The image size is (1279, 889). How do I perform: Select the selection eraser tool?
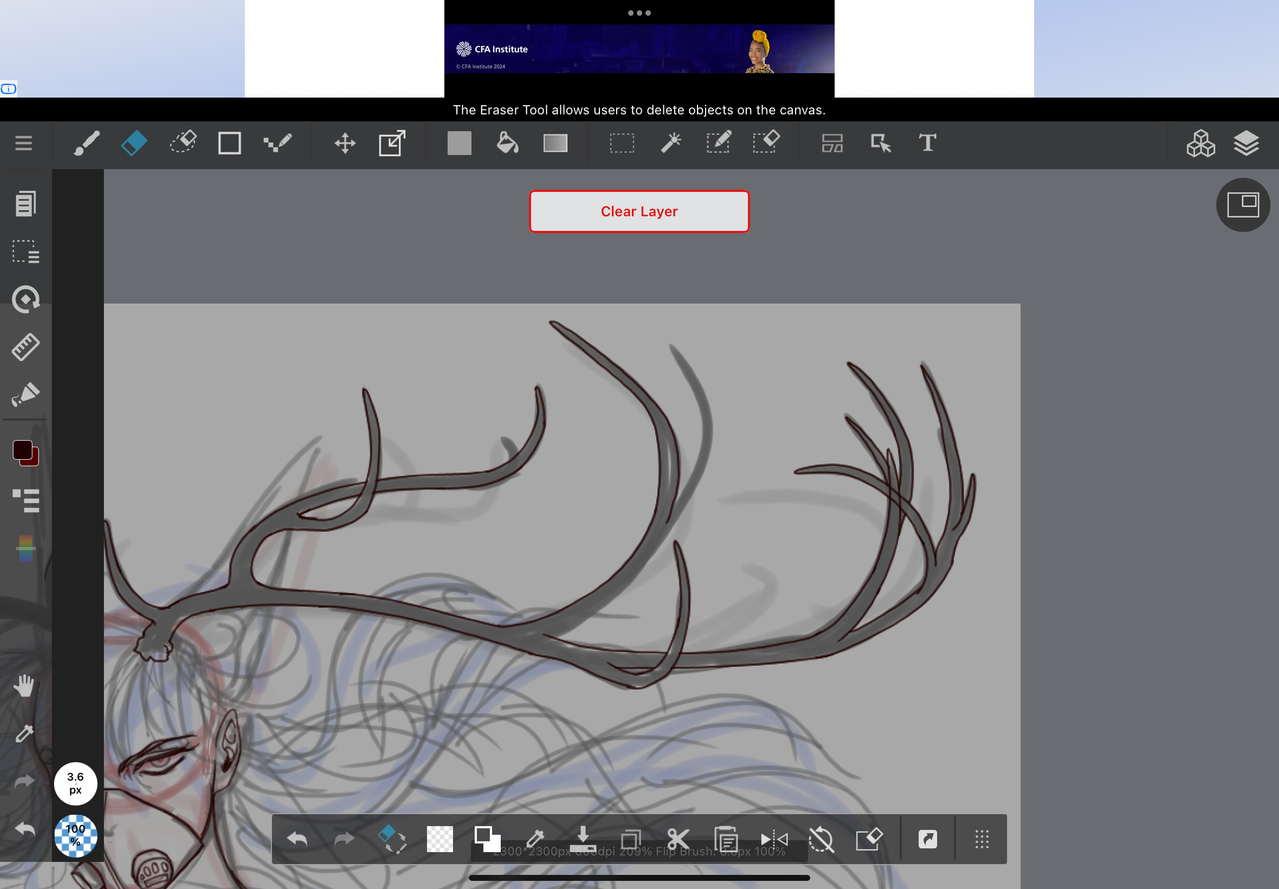pyautogui.click(x=766, y=143)
